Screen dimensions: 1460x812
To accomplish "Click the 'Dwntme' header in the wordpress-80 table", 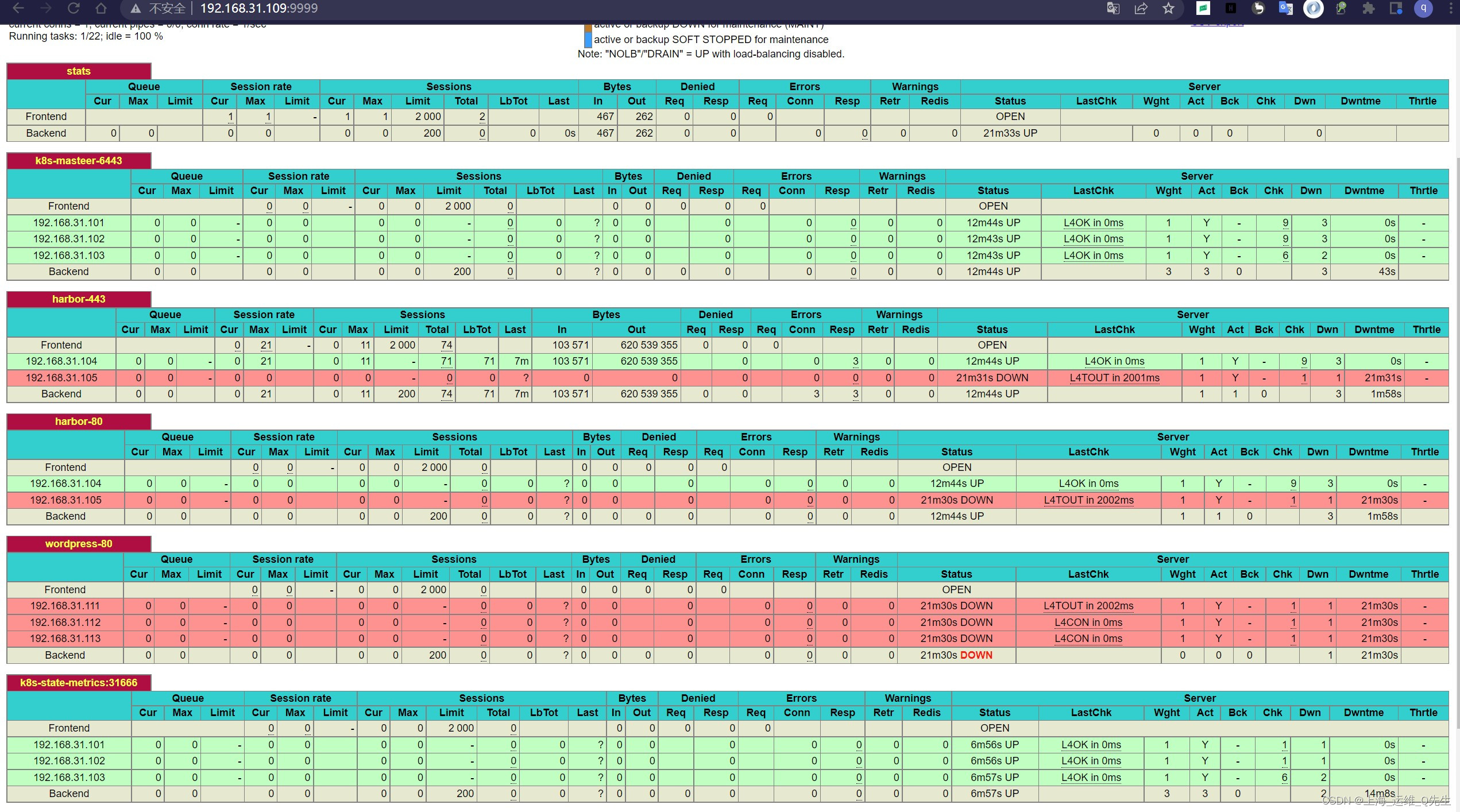I will click(x=1369, y=574).
